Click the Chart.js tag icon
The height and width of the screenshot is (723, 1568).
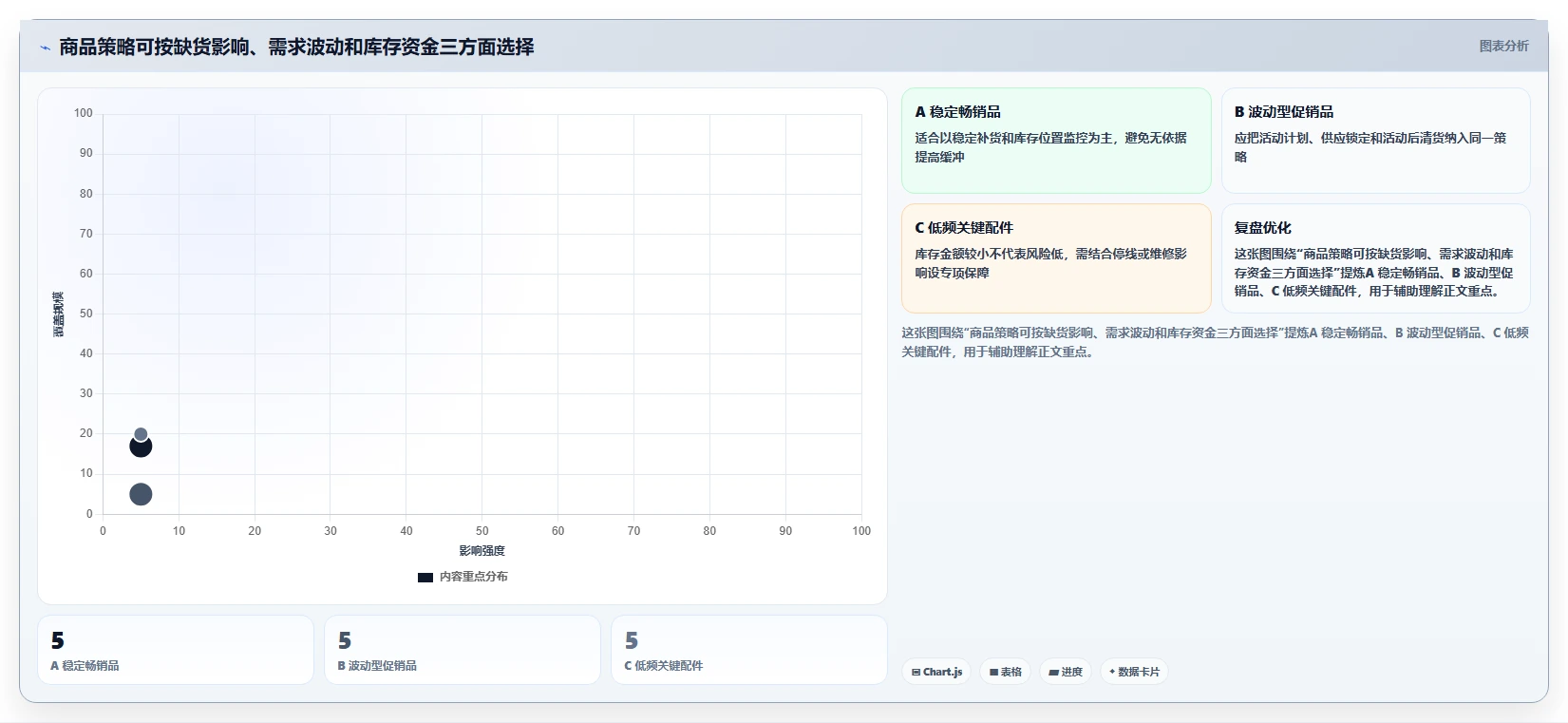[x=916, y=672]
